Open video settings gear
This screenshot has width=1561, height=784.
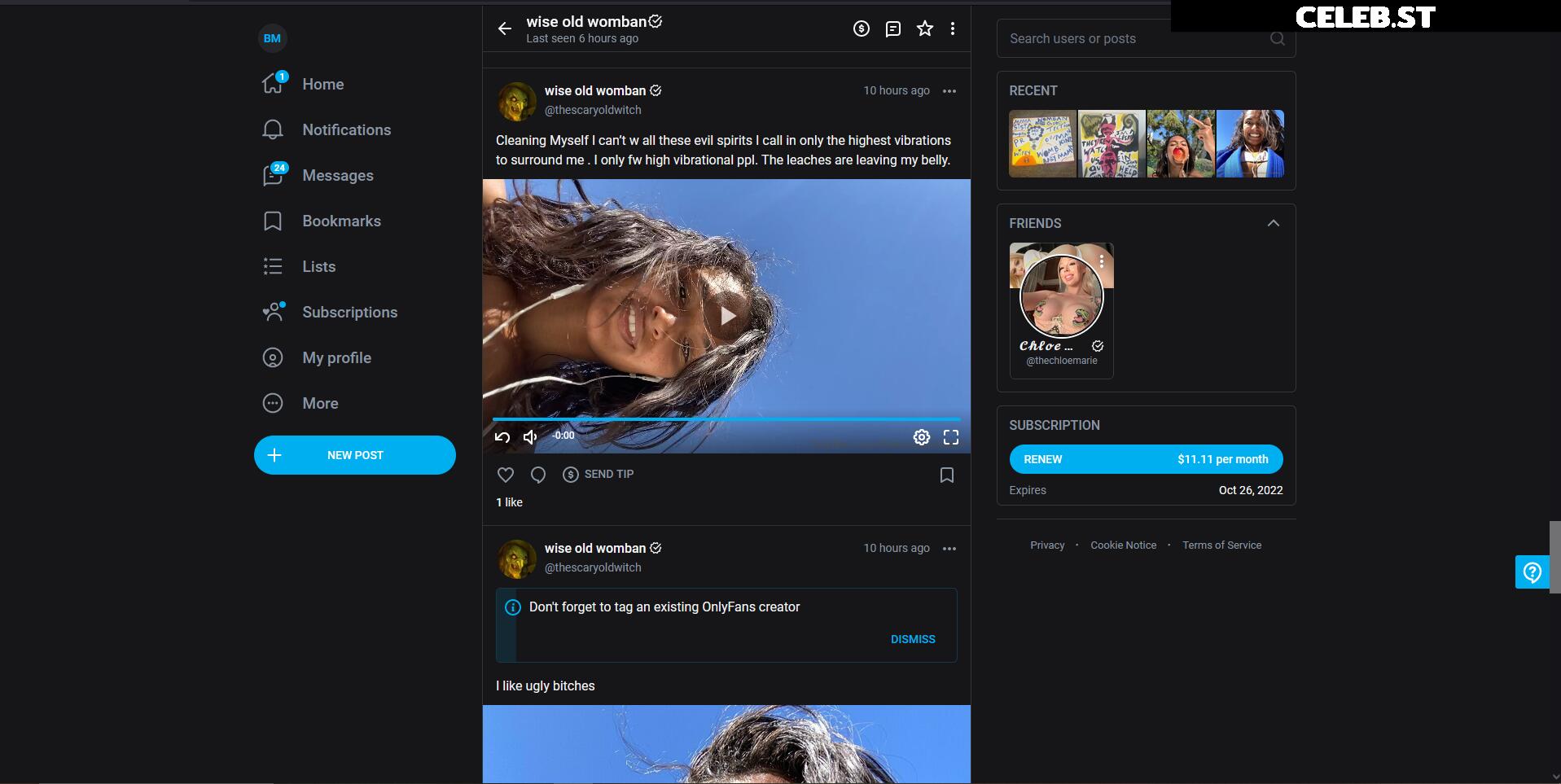tap(922, 437)
